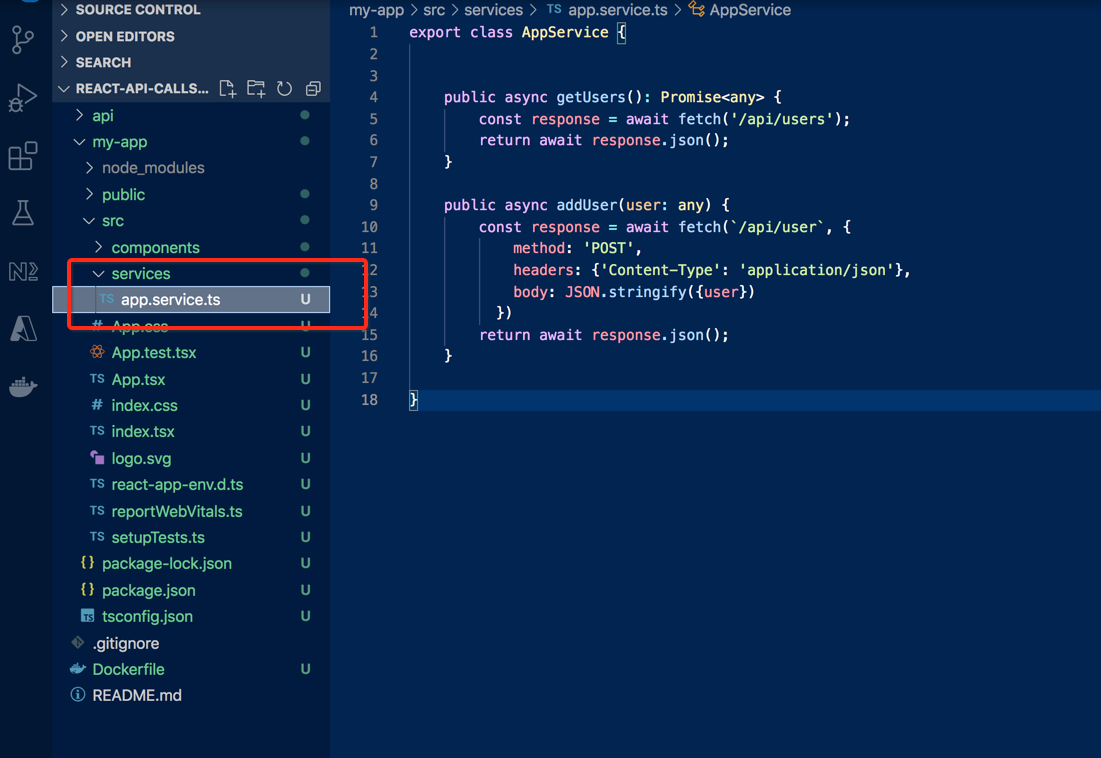
Task: Collapse the src folder
Action: 112,220
